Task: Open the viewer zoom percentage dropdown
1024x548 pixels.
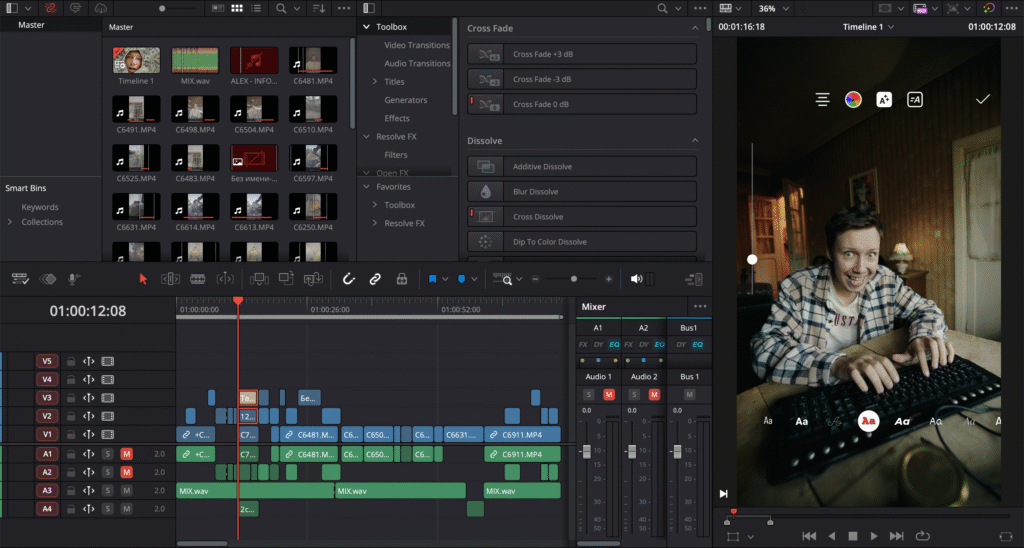Action: (x=773, y=8)
